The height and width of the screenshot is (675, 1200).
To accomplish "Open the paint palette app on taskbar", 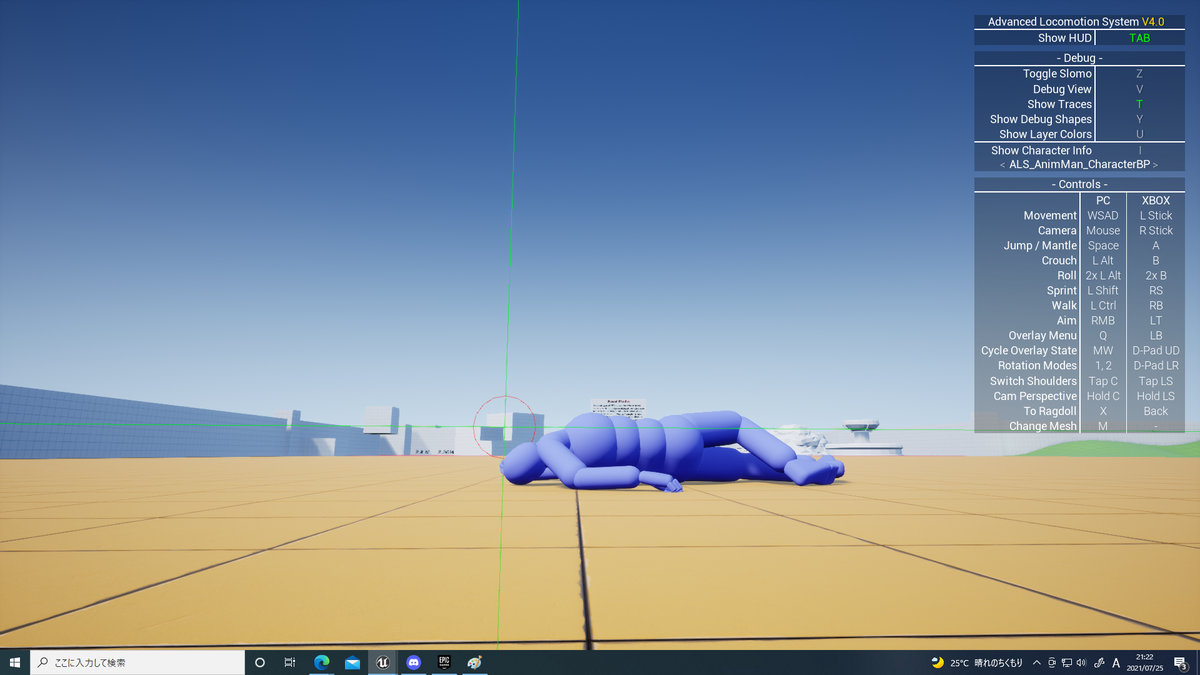I will click(x=475, y=662).
